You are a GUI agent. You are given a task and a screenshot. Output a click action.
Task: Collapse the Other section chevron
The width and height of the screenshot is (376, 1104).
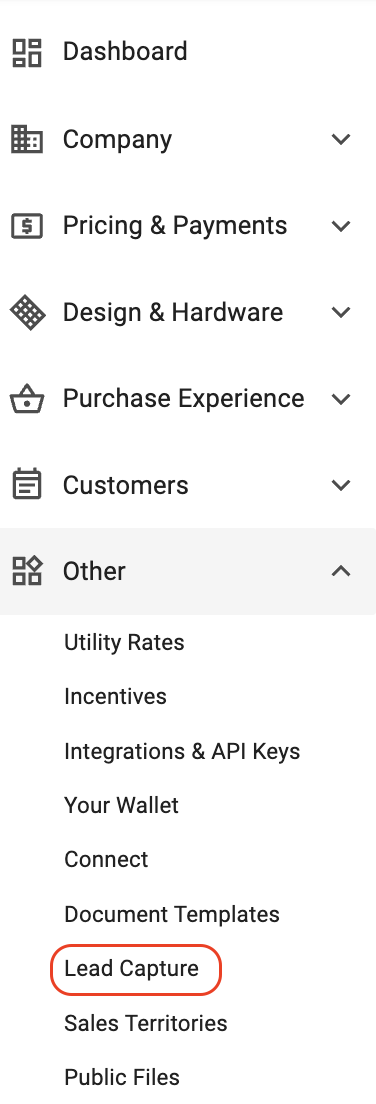tap(341, 571)
